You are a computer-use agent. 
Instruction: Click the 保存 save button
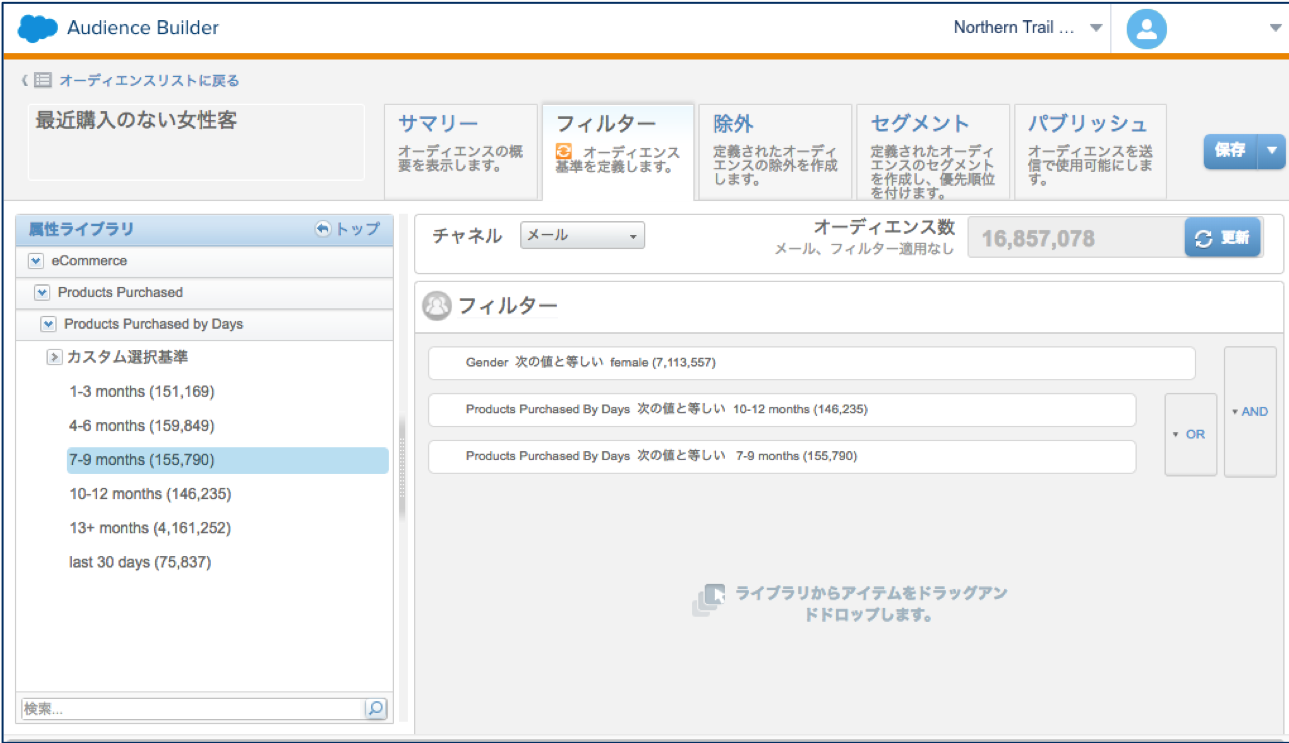click(x=1230, y=151)
